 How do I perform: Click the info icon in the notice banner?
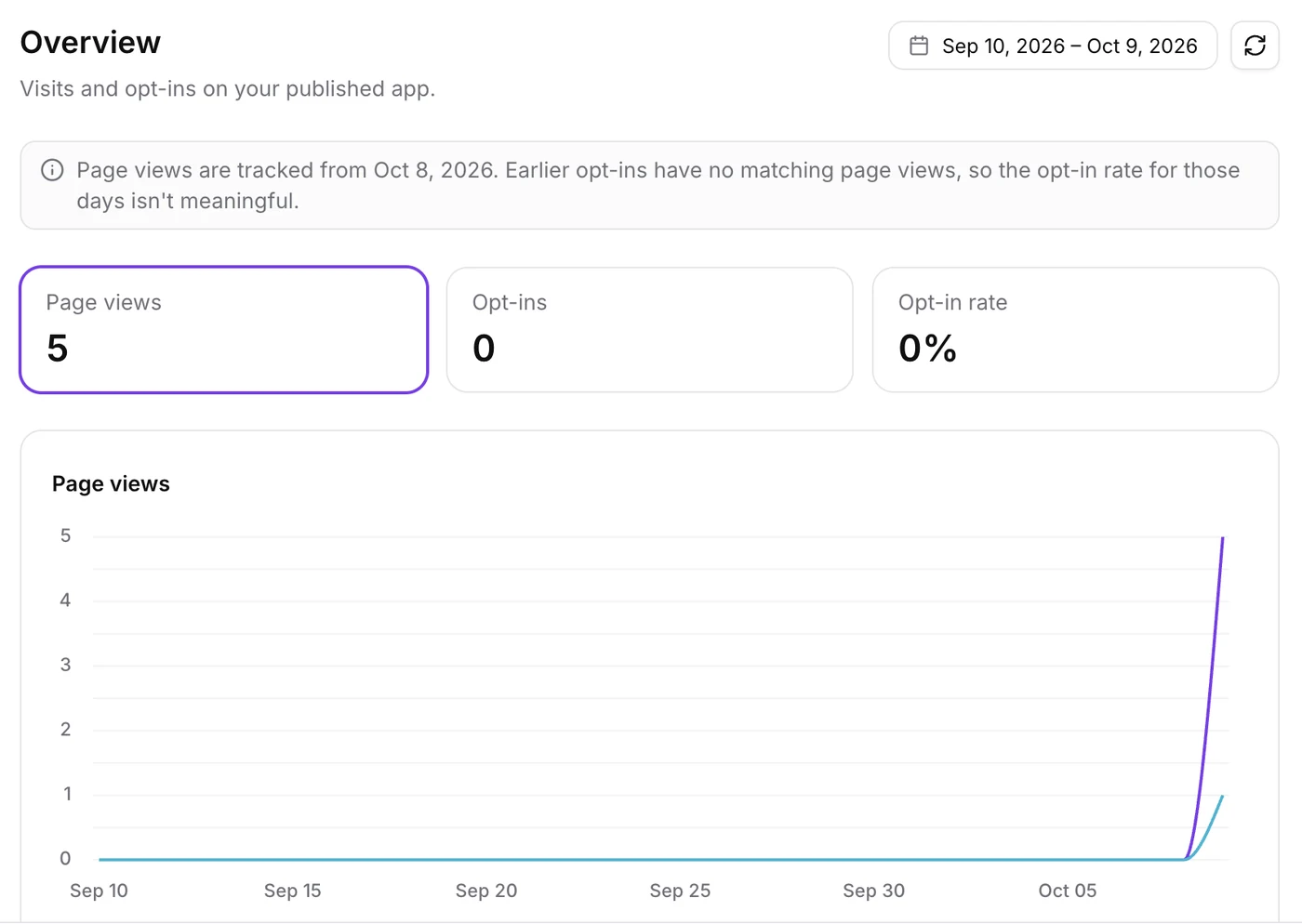52,170
